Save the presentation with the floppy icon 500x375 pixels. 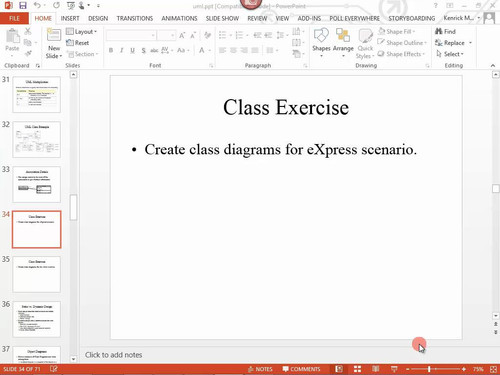pyautogui.click(x=23, y=5)
